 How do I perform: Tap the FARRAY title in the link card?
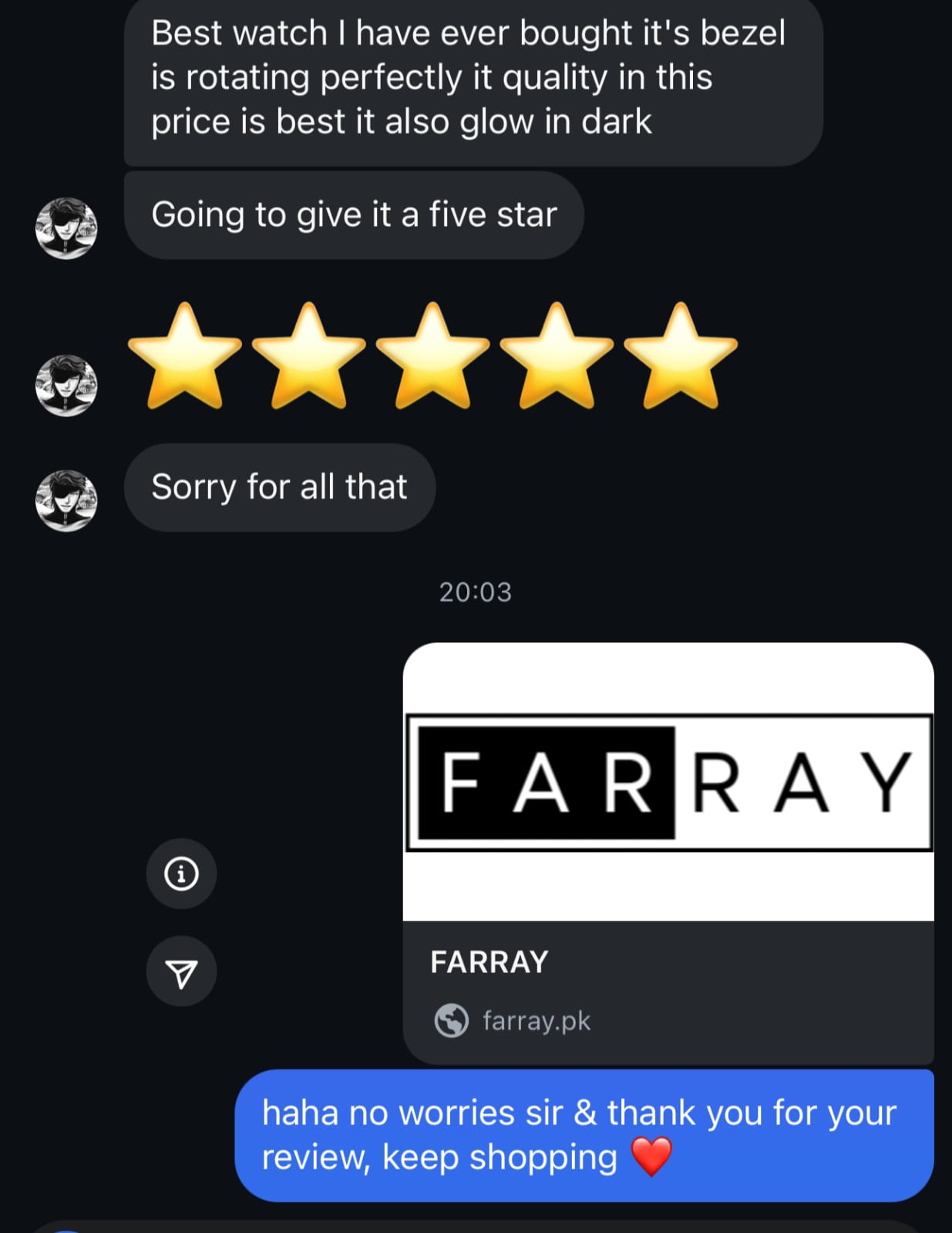coord(489,962)
